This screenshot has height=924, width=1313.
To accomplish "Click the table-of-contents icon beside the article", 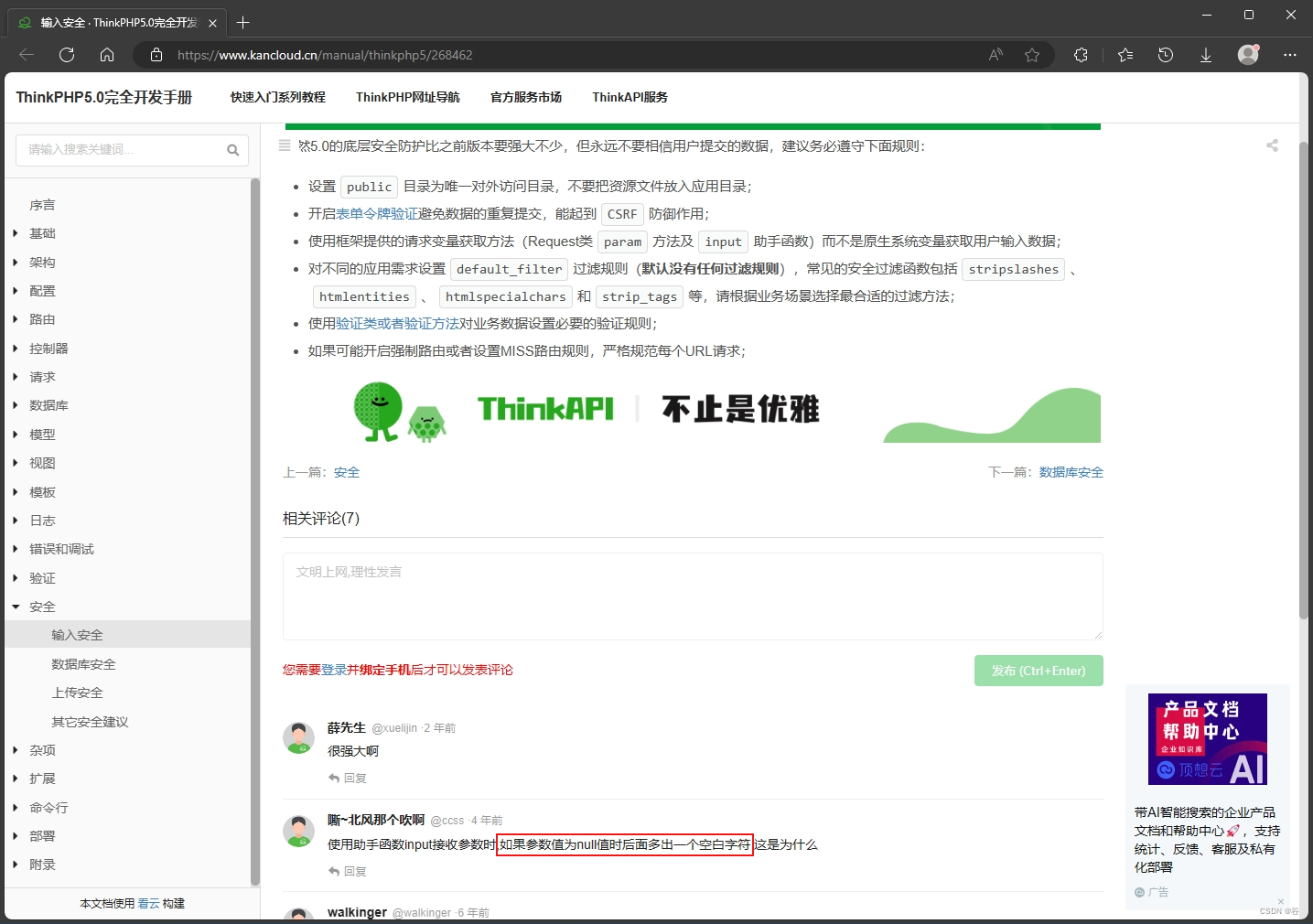I will click(285, 145).
